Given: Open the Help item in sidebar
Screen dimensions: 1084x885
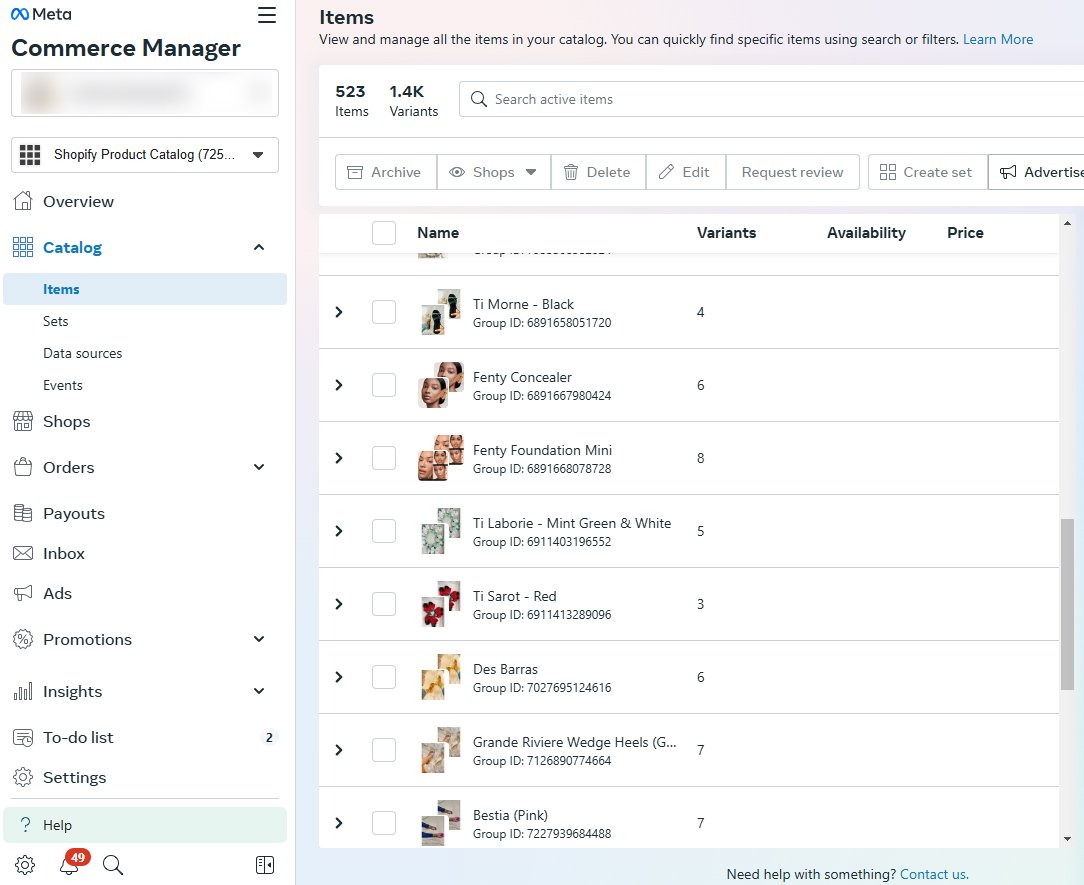Looking at the screenshot, I should pyautogui.click(x=145, y=825).
